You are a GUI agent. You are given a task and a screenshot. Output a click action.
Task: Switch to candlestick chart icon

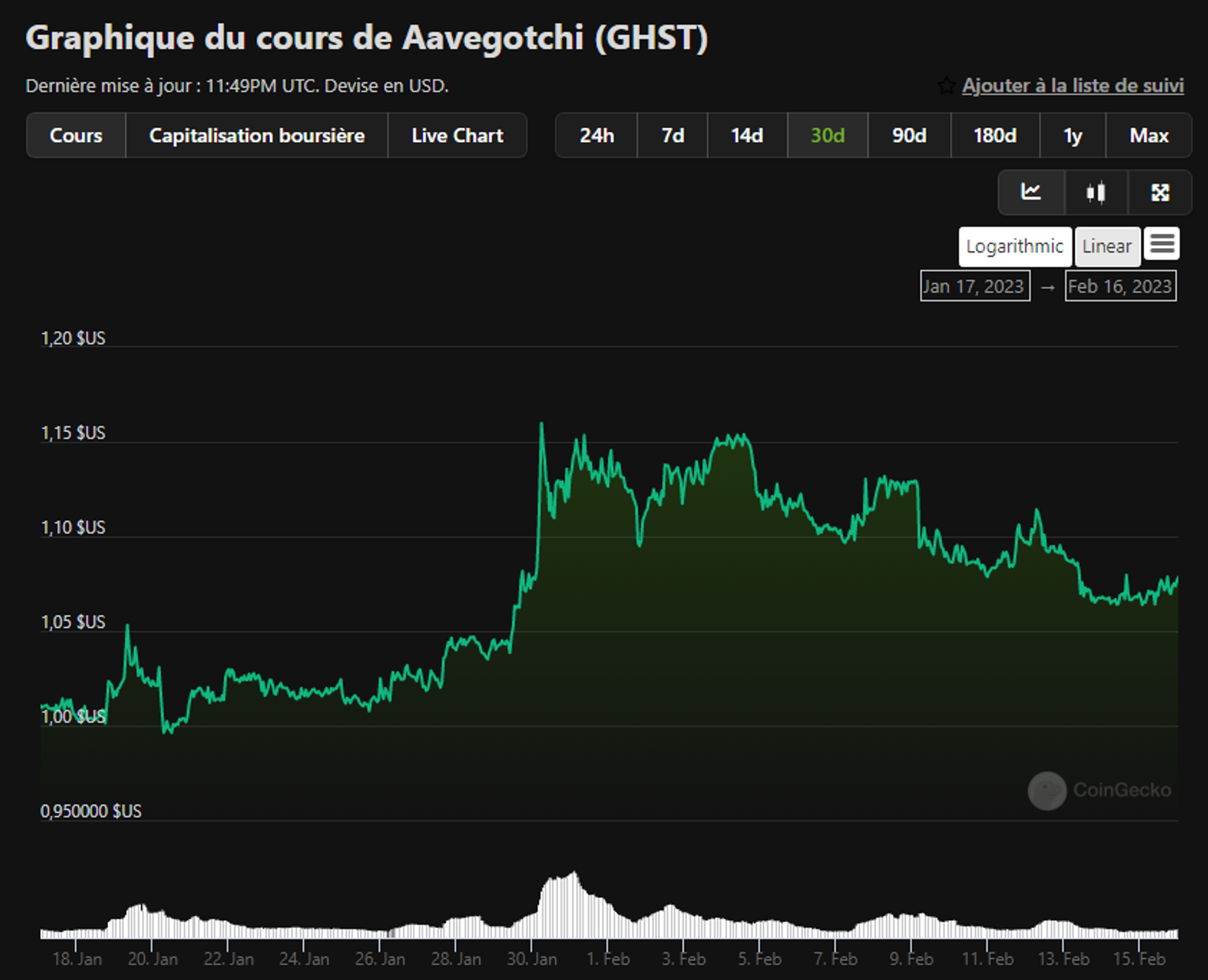1095,192
